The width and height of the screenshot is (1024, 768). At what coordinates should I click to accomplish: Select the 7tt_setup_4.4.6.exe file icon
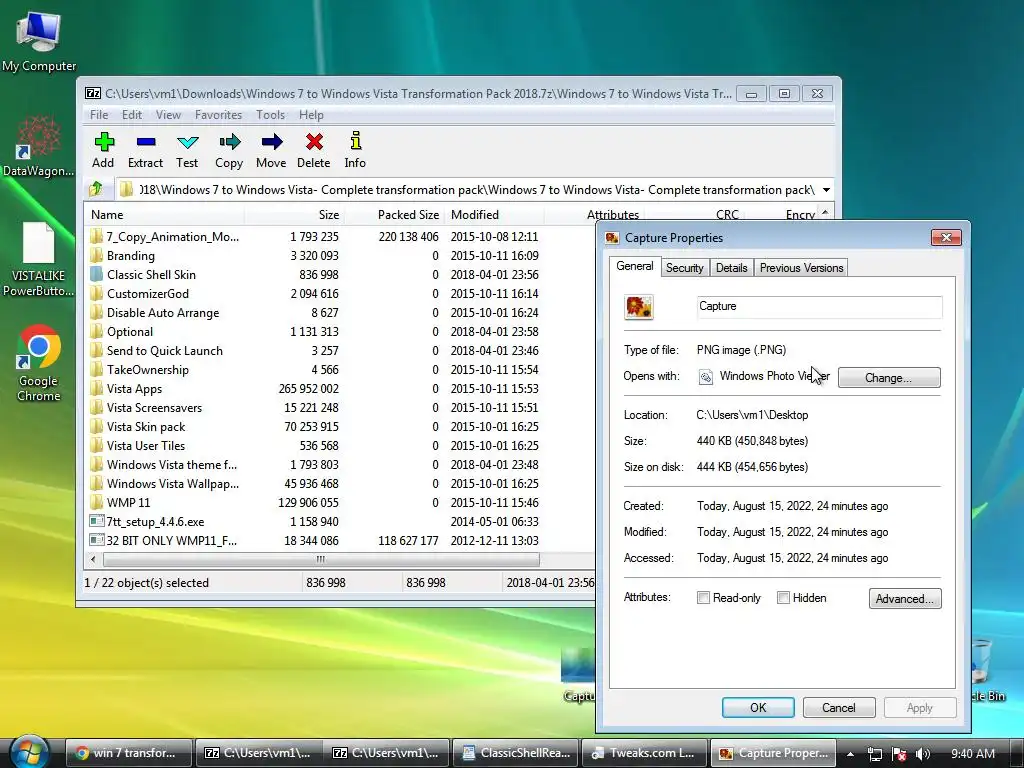[x=97, y=521]
